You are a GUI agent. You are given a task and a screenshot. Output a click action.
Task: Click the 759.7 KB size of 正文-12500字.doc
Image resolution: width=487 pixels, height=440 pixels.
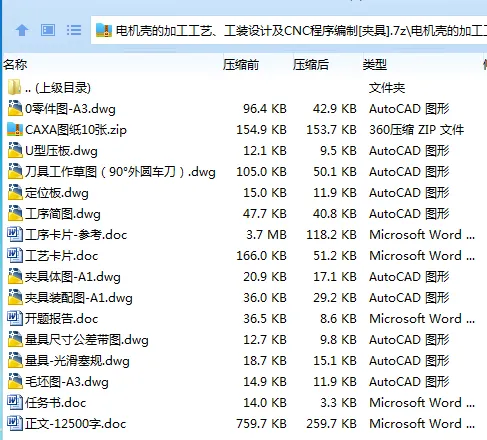pyautogui.click(x=262, y=424)
